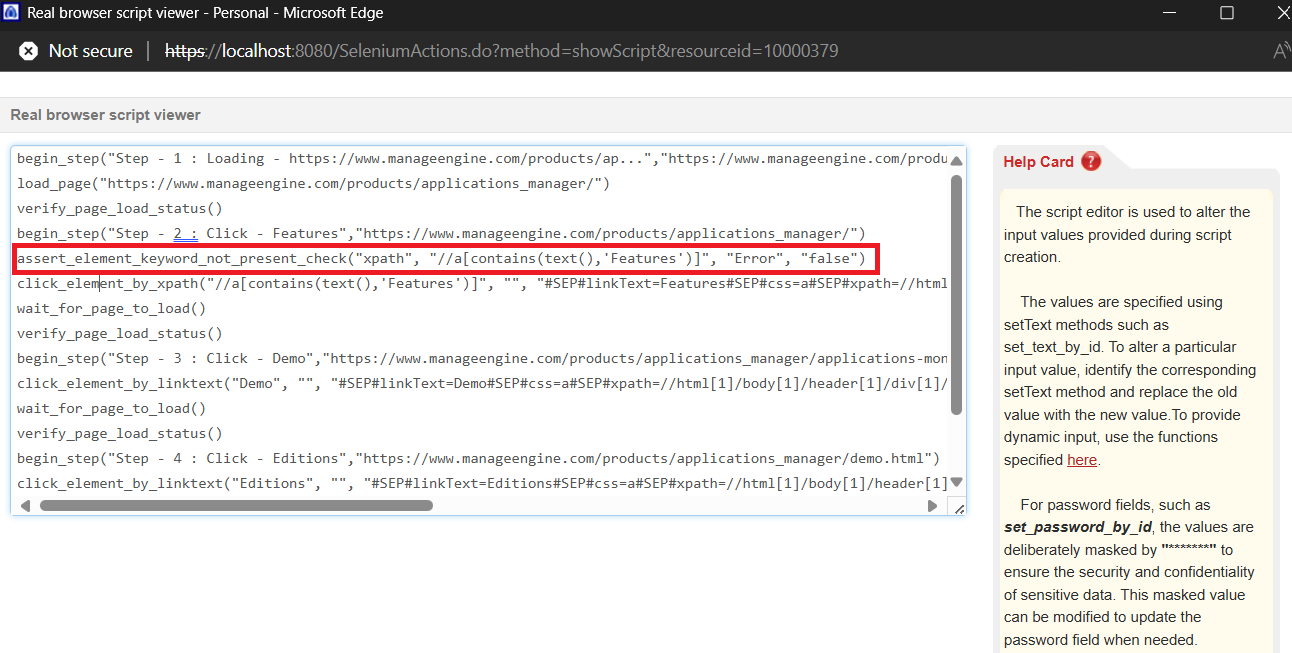1292x653 pixels.
Task: Click the load_page script line
Action: (x=313, y=184)
